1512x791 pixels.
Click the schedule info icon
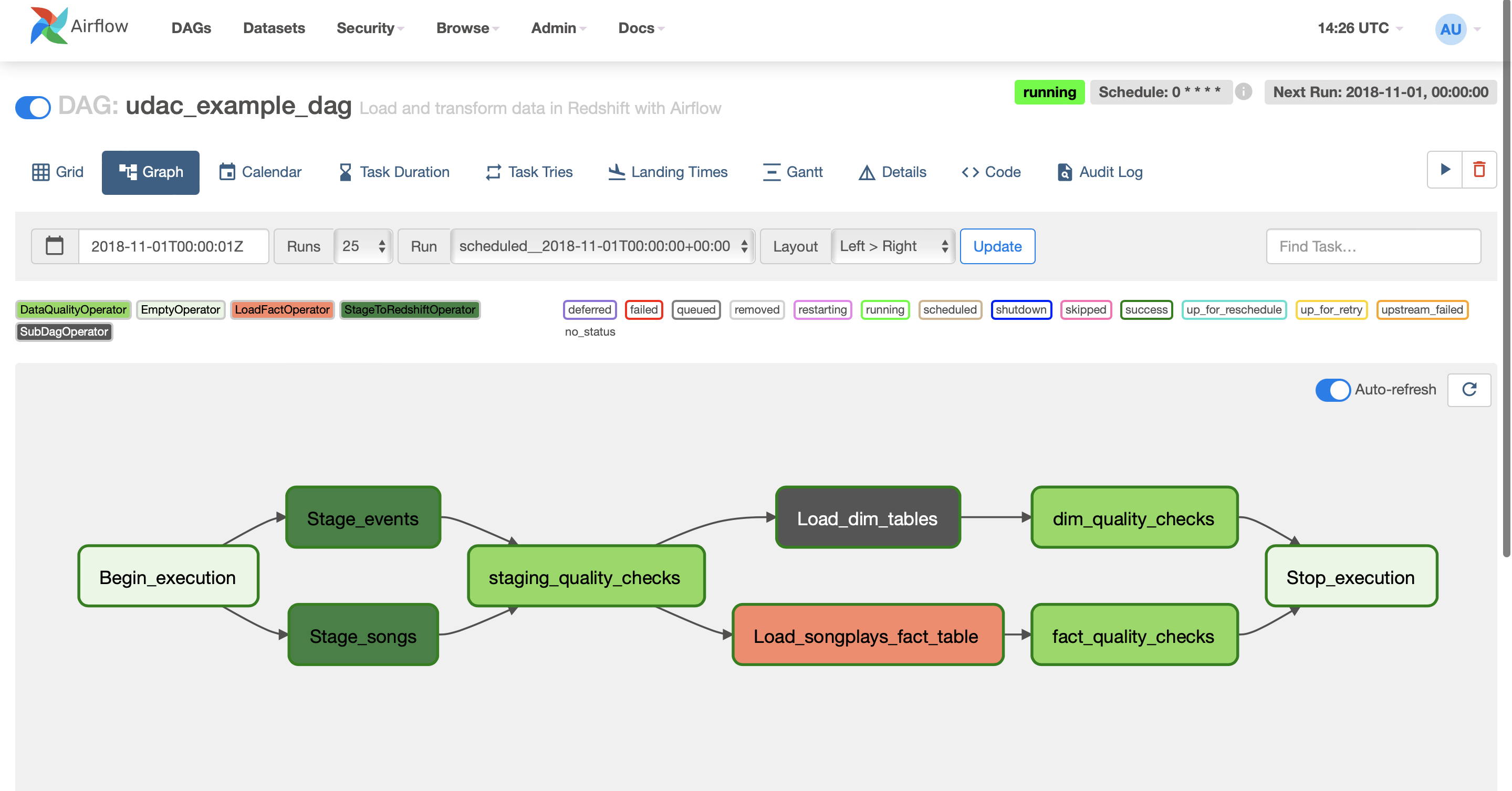click(x=1243, y=91)
